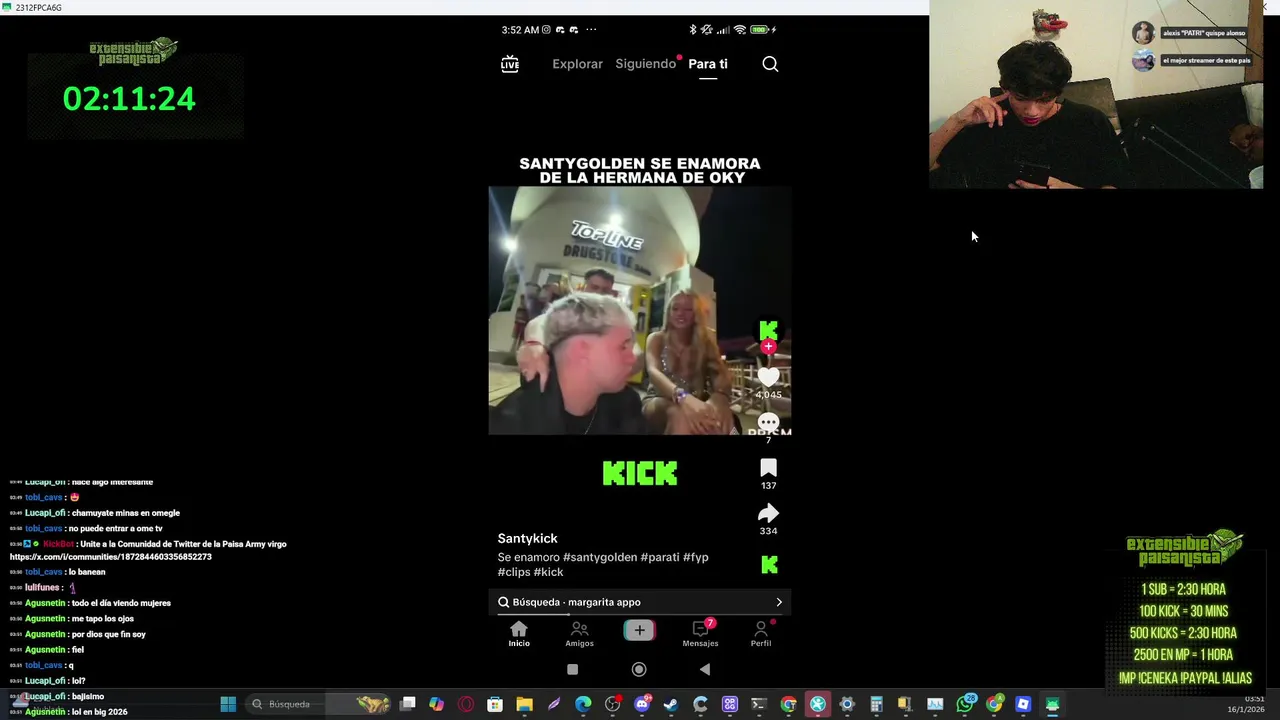Select the Para ti tab

[x=708, y=64]
